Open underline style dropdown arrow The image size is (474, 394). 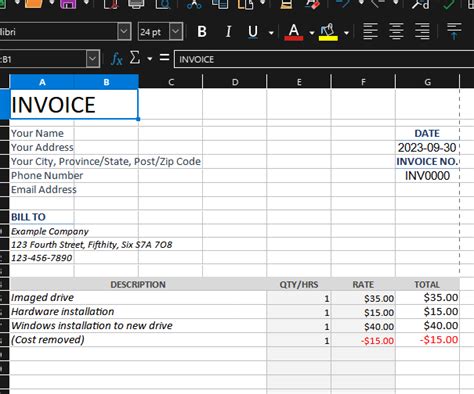coord(271,33)
